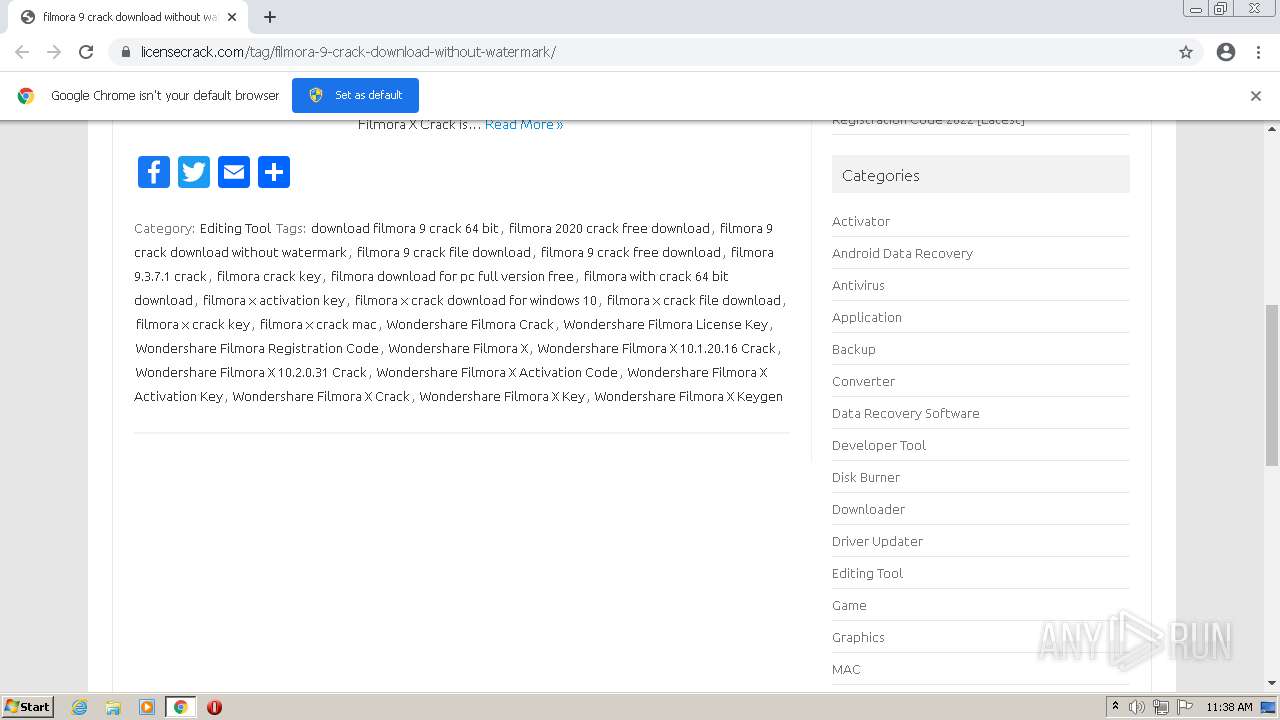Open Editing Tool category link under post
Image resolution: width=1280 pixels, height=720 pixels.
pyautogui.click(x=235, y=228)
